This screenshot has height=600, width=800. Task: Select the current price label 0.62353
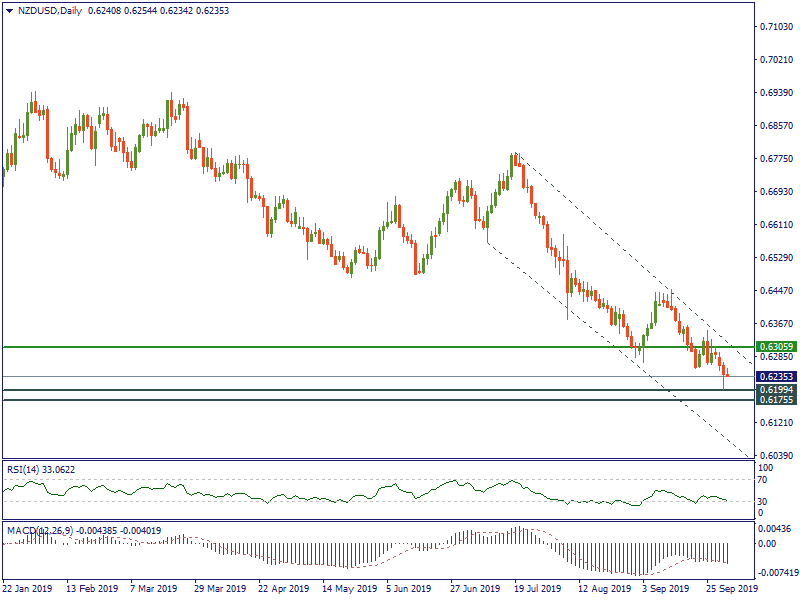[x=775, y=377]
